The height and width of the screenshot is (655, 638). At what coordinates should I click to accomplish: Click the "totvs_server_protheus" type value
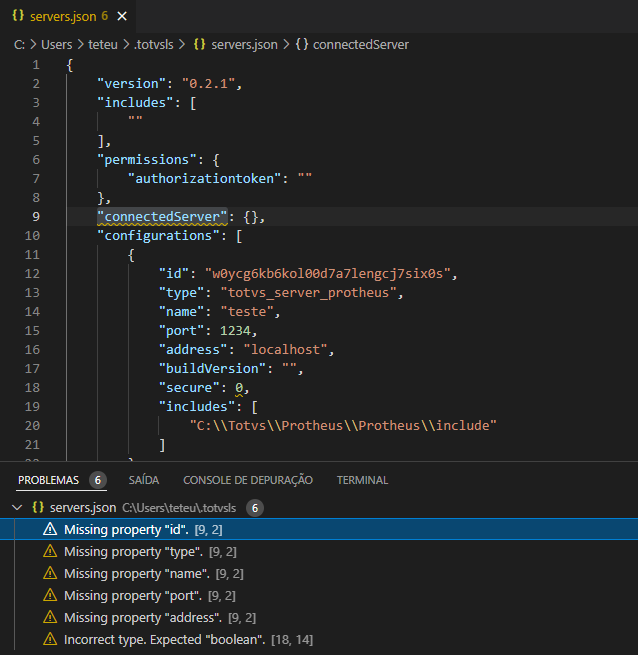coord(308,292)
